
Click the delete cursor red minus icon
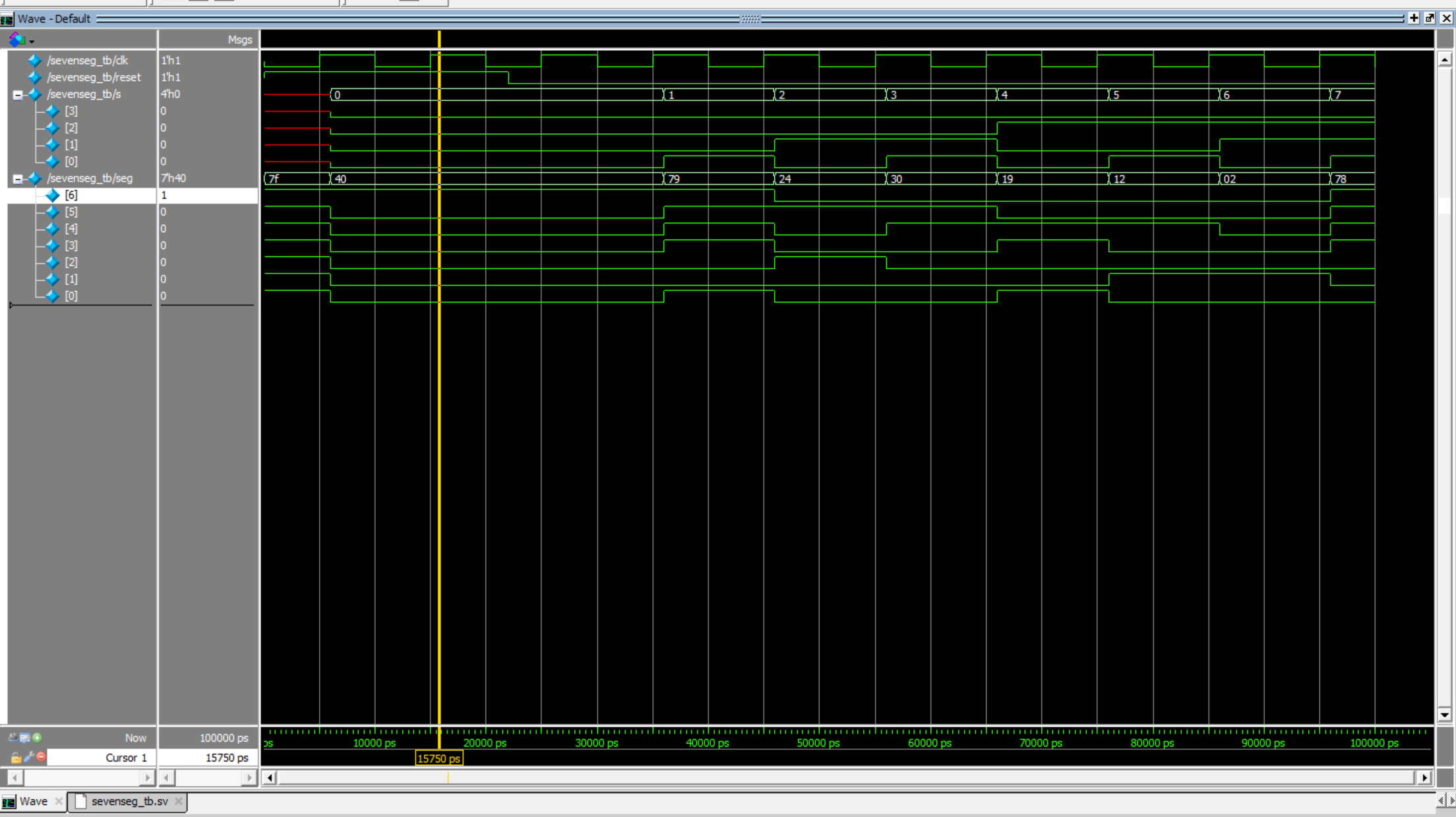[x=41, y=757]
